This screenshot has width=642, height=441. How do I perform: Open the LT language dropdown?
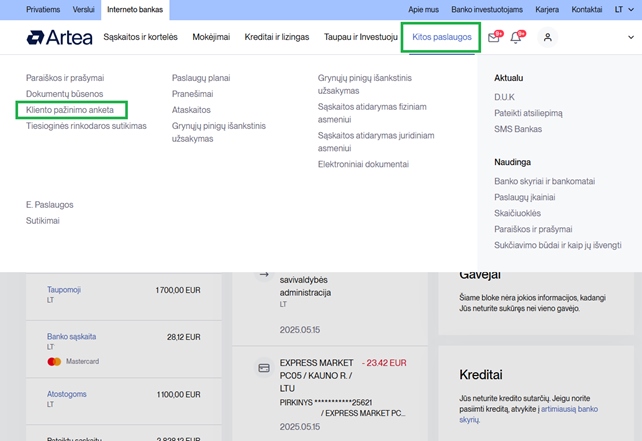624,9
